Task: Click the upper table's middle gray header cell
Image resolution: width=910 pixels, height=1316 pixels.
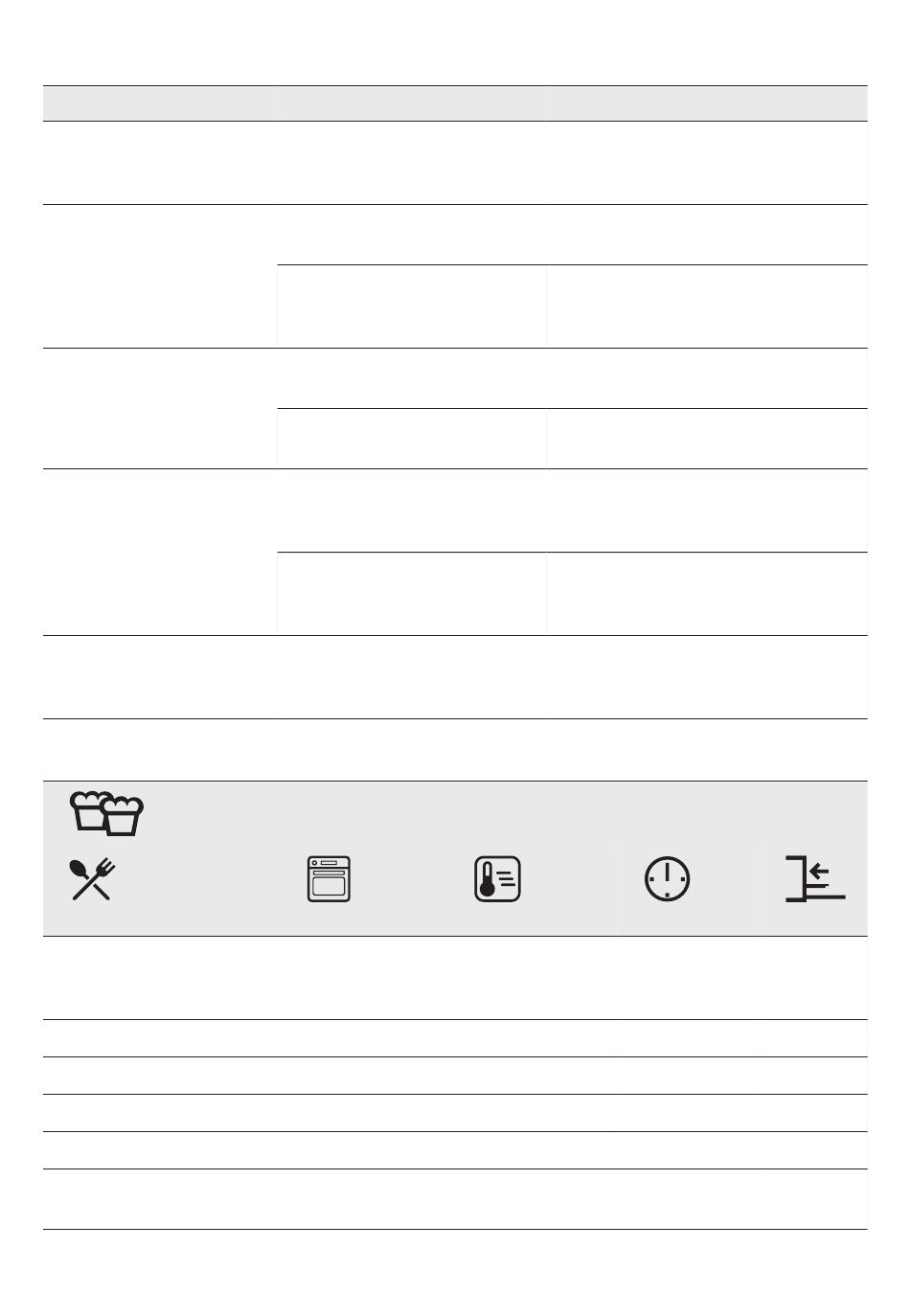Action: (x=412, y=103)
